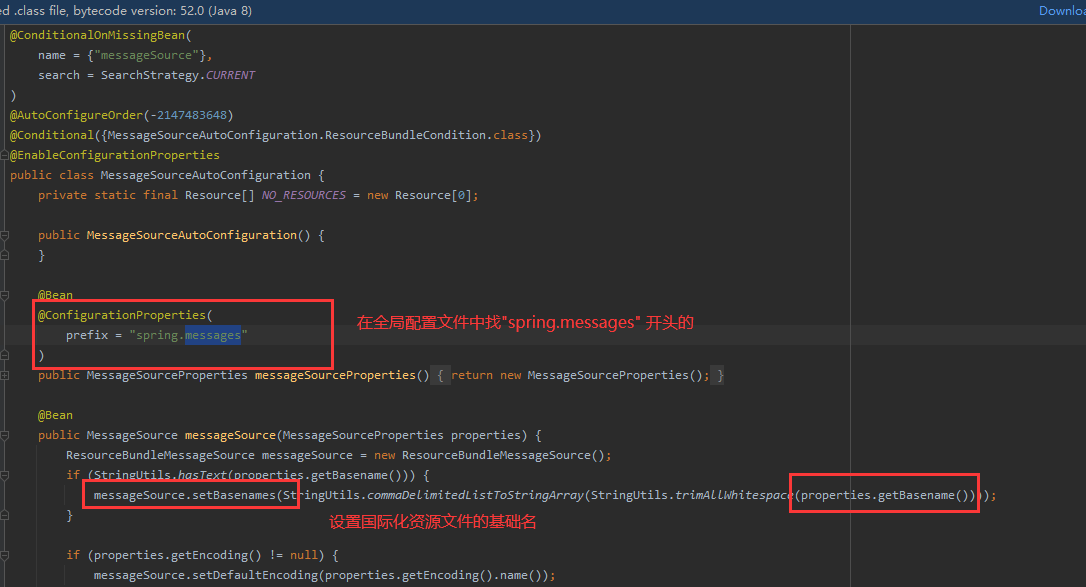Click the "messageSource" string in name attribute
The image size is (1086, 587).
pyautogui.click(x=146, y=55)
